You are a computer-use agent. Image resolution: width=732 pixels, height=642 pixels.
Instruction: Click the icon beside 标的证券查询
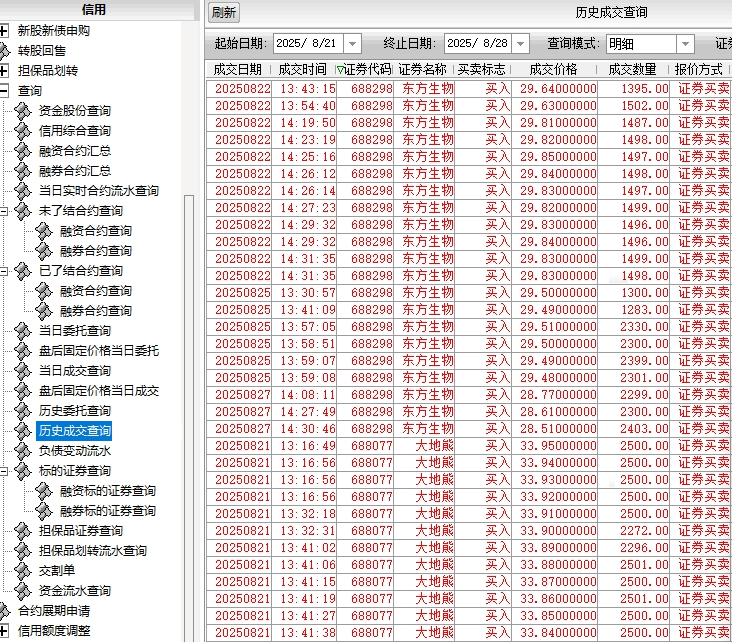[22, 471]
